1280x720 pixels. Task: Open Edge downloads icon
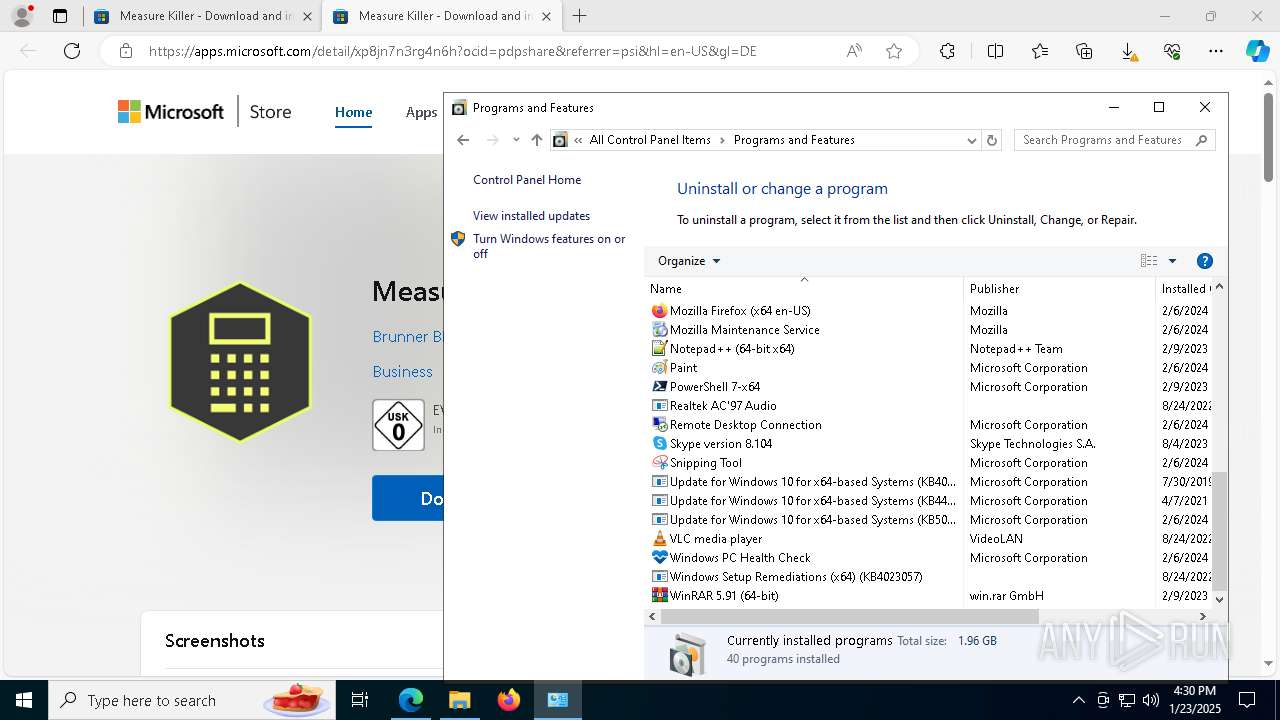click(1128, 51)
